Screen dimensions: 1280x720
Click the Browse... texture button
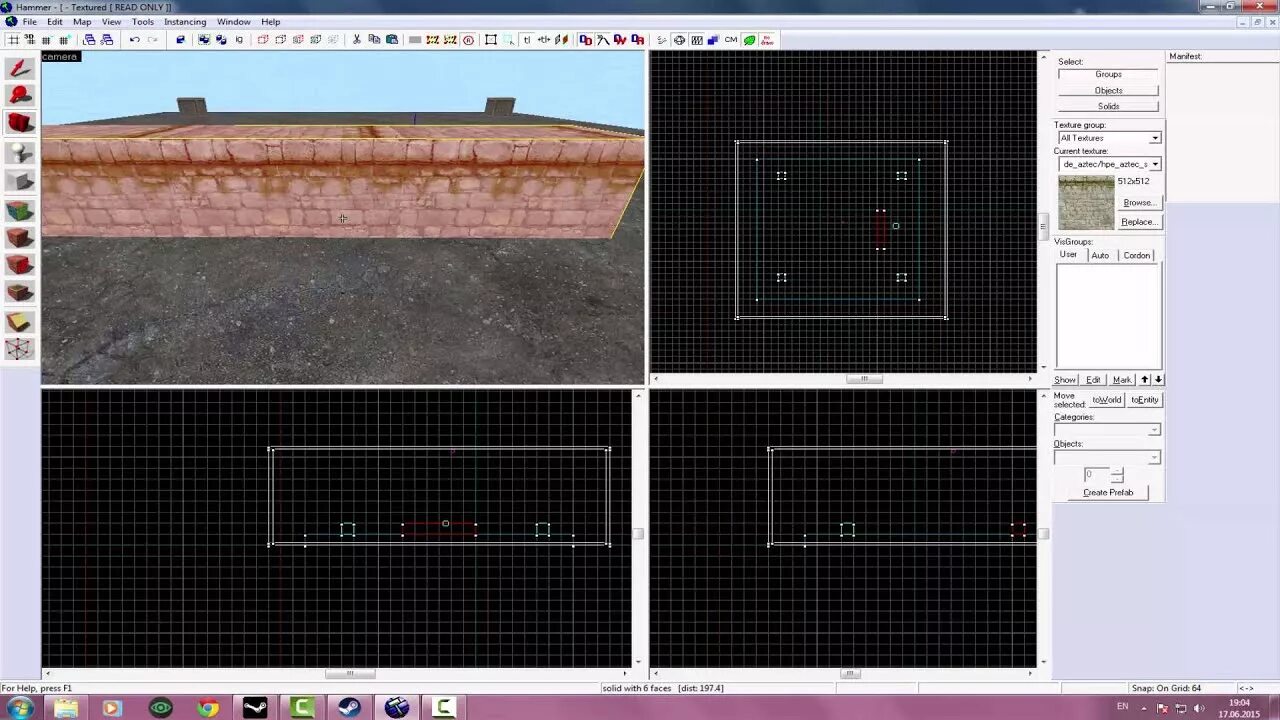click(1138, 203)
